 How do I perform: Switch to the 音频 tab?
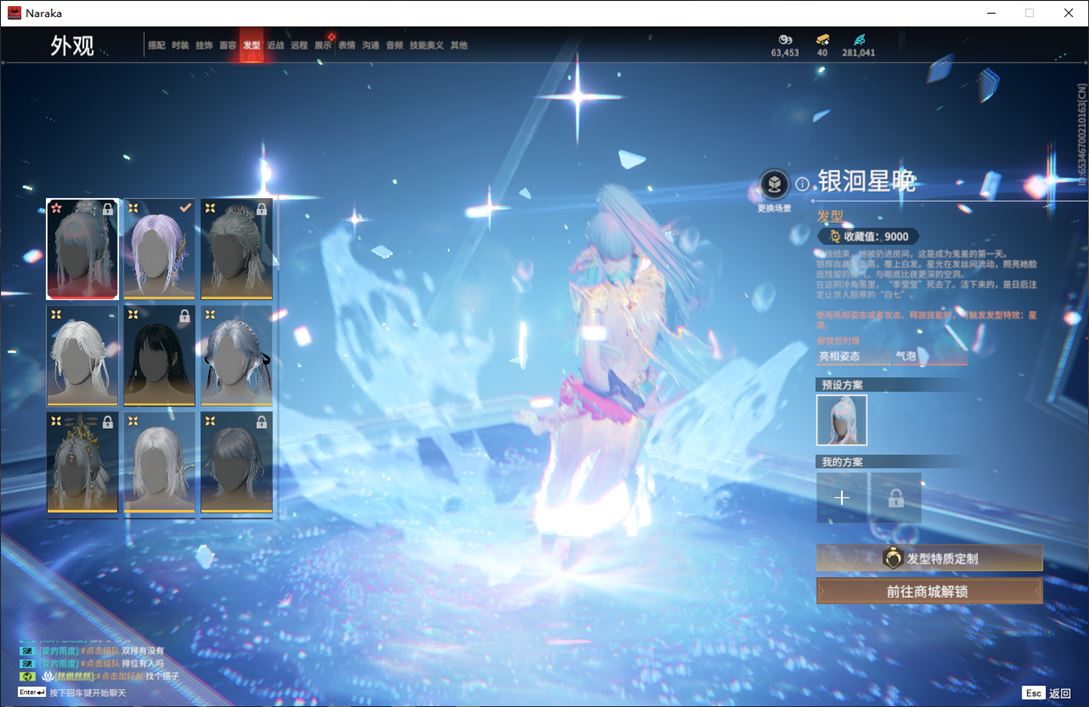coord(394,45)
